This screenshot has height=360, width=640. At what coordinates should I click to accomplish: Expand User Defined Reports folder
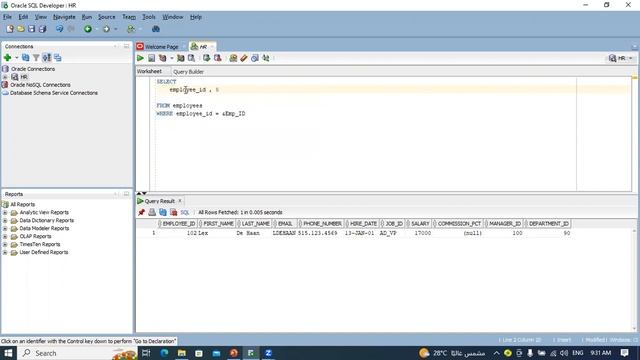click(x=5, y=252)
